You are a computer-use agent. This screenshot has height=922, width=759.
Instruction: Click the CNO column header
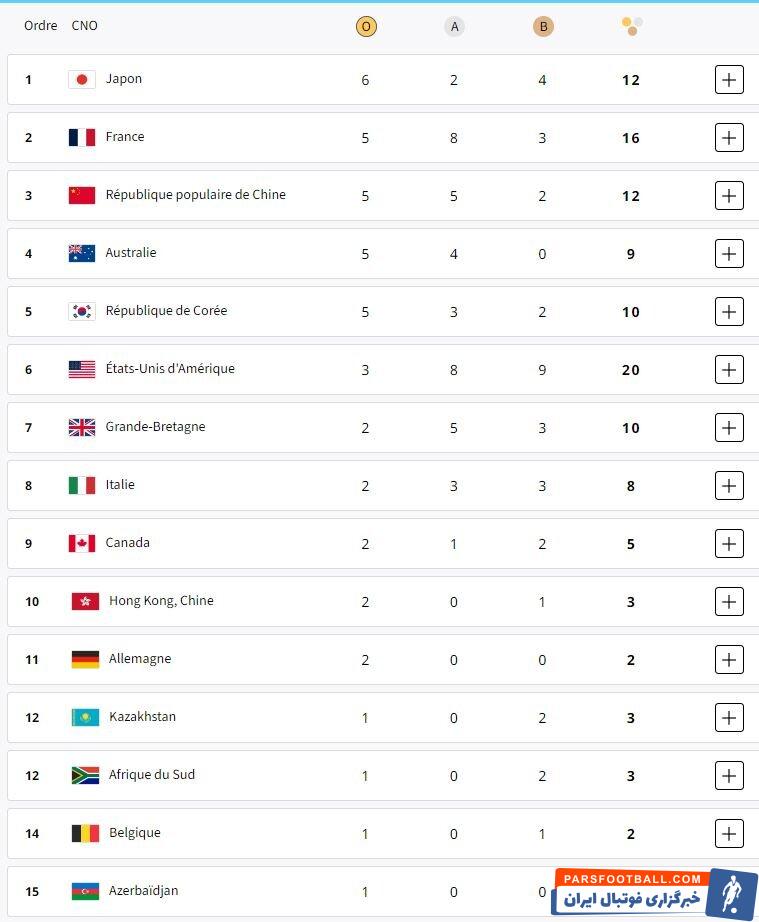coord(85,26)
